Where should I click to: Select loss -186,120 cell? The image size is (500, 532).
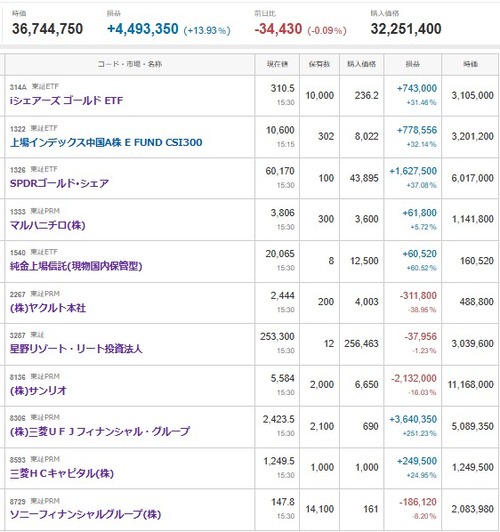tap(418, 502)
